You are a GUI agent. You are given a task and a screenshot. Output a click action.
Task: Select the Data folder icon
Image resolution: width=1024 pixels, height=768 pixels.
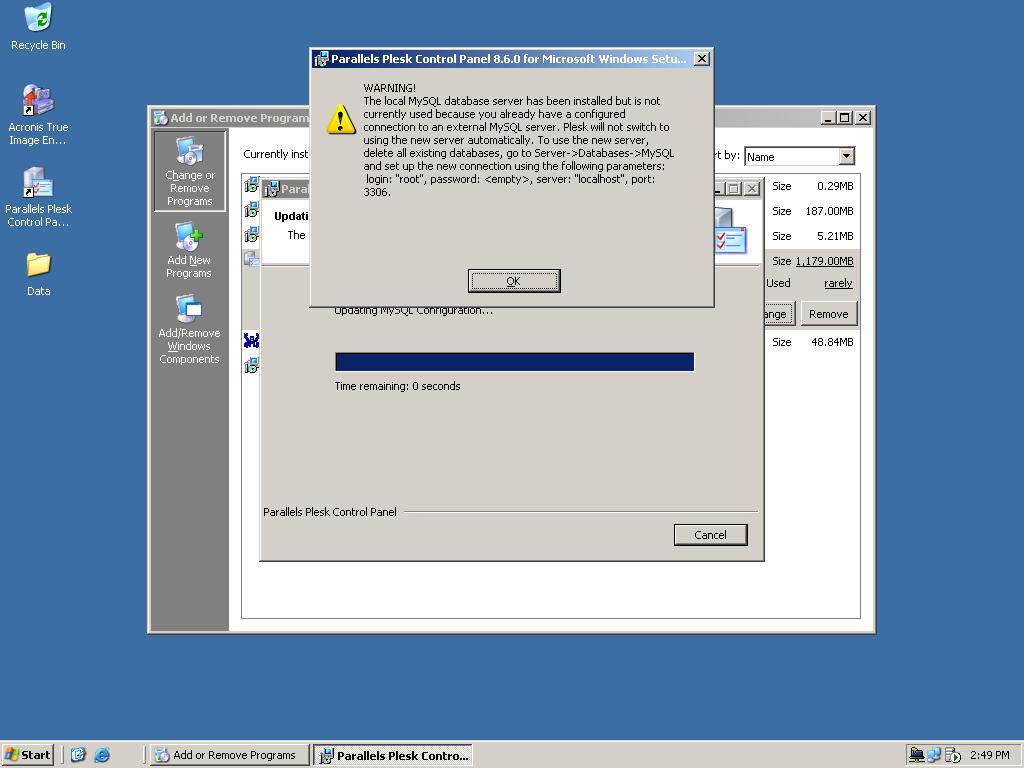click(x=39, y=274)
